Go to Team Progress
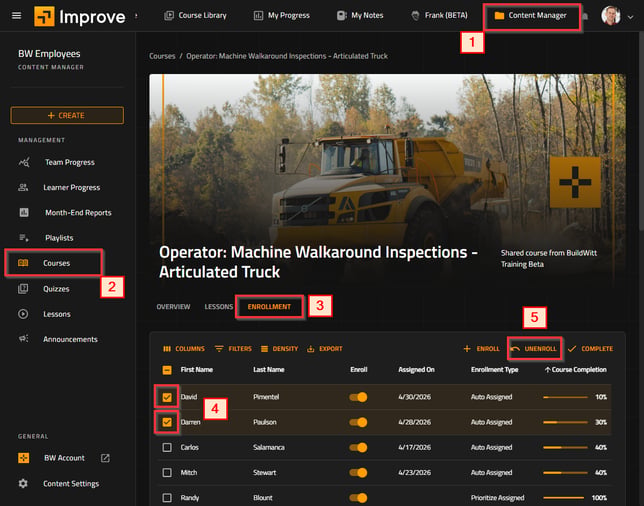The width and height of the screenshot is (644, 506). 69,162
